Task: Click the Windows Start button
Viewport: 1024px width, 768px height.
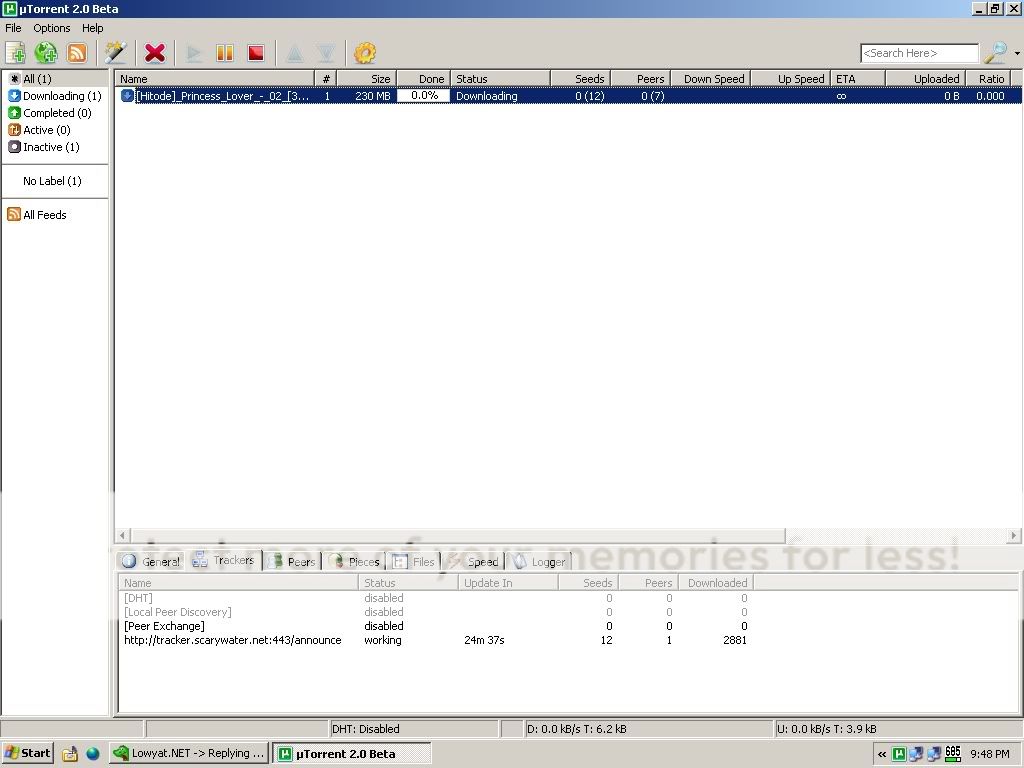Action: click(x=27, y=753)
